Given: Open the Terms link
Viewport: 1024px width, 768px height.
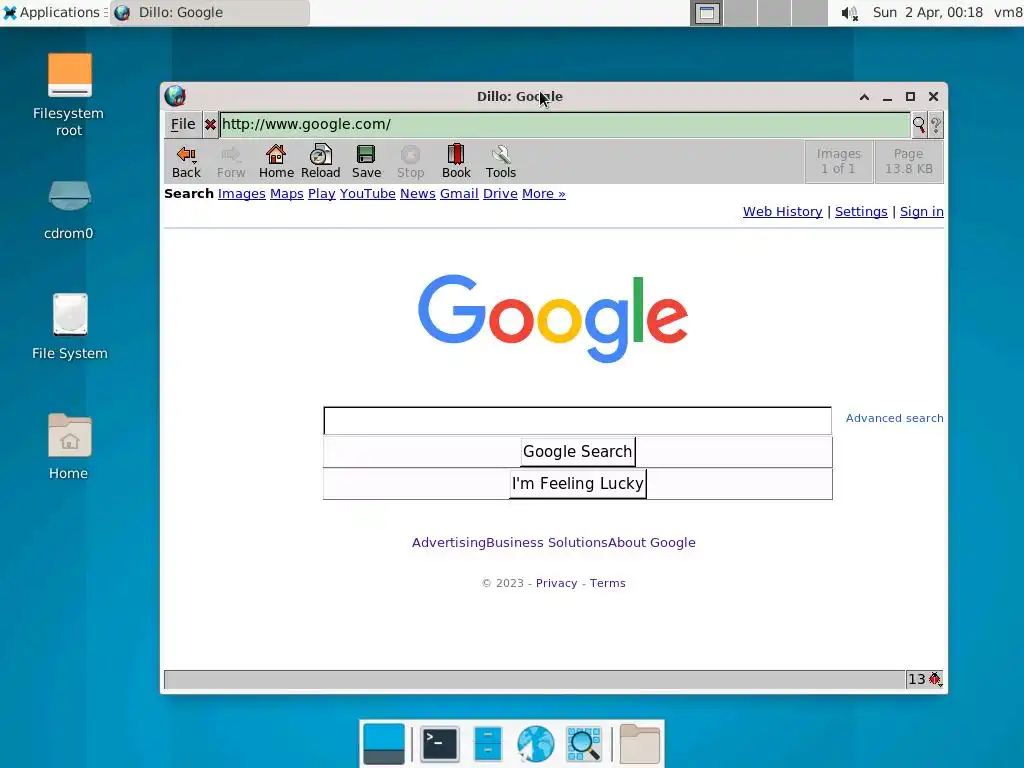Looking at the screenshot, I should 607,583.
